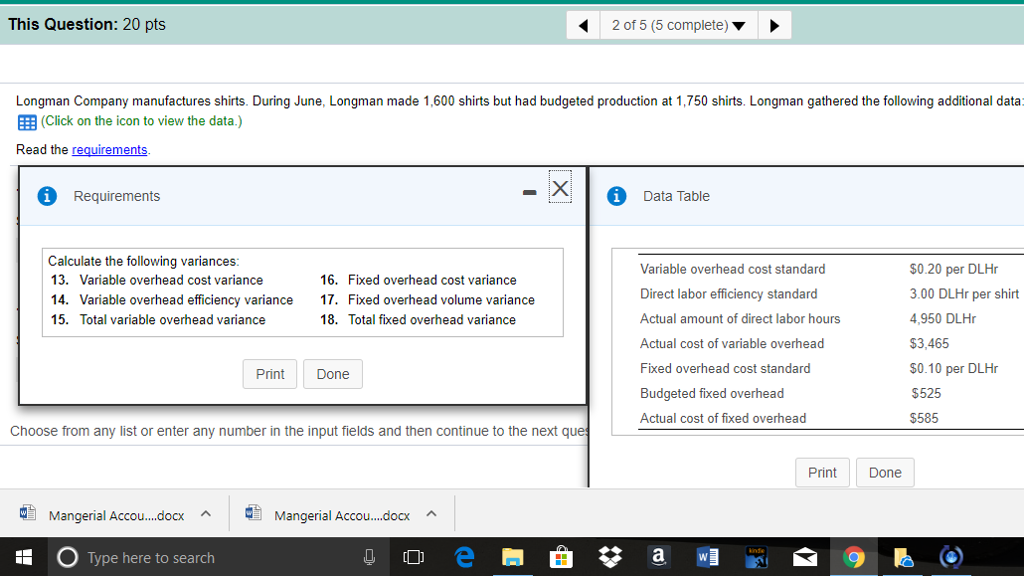Go to next question with right arrow
The image size is (1024, 576).
775,24
